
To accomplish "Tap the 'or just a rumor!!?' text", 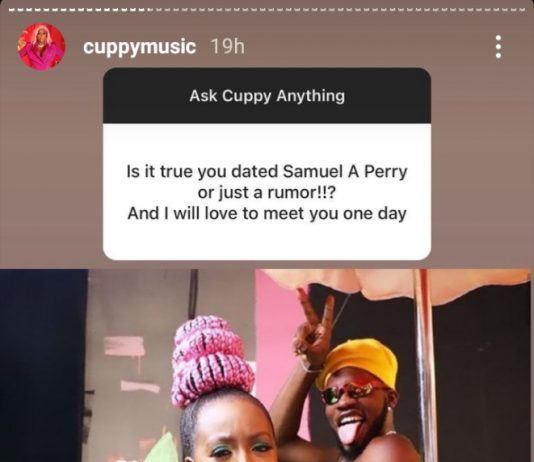I will coord(267,193).
